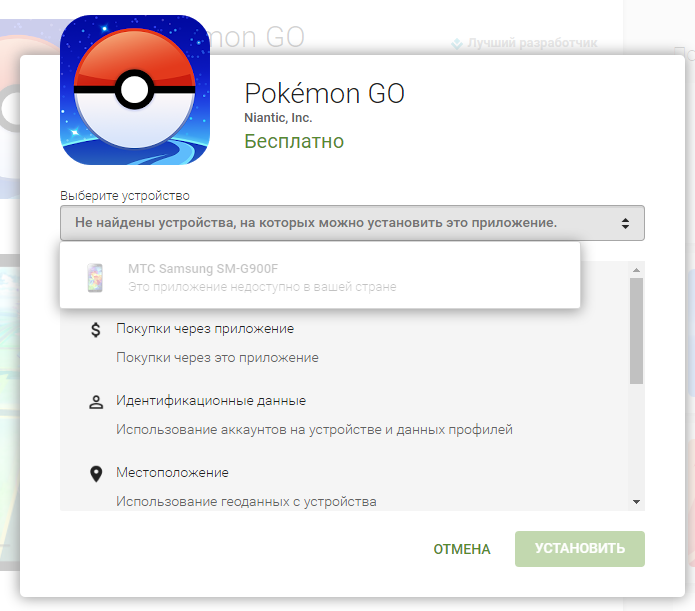Screen dimensions: 695x611
Task: Click the Идентификационные данные heading
Action: click(x=211, y=400)
